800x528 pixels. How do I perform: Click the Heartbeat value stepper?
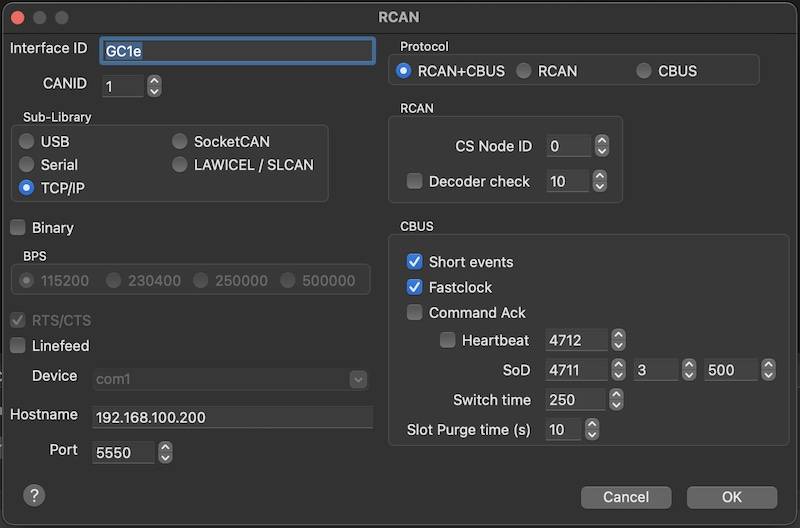tap(618, 340)
